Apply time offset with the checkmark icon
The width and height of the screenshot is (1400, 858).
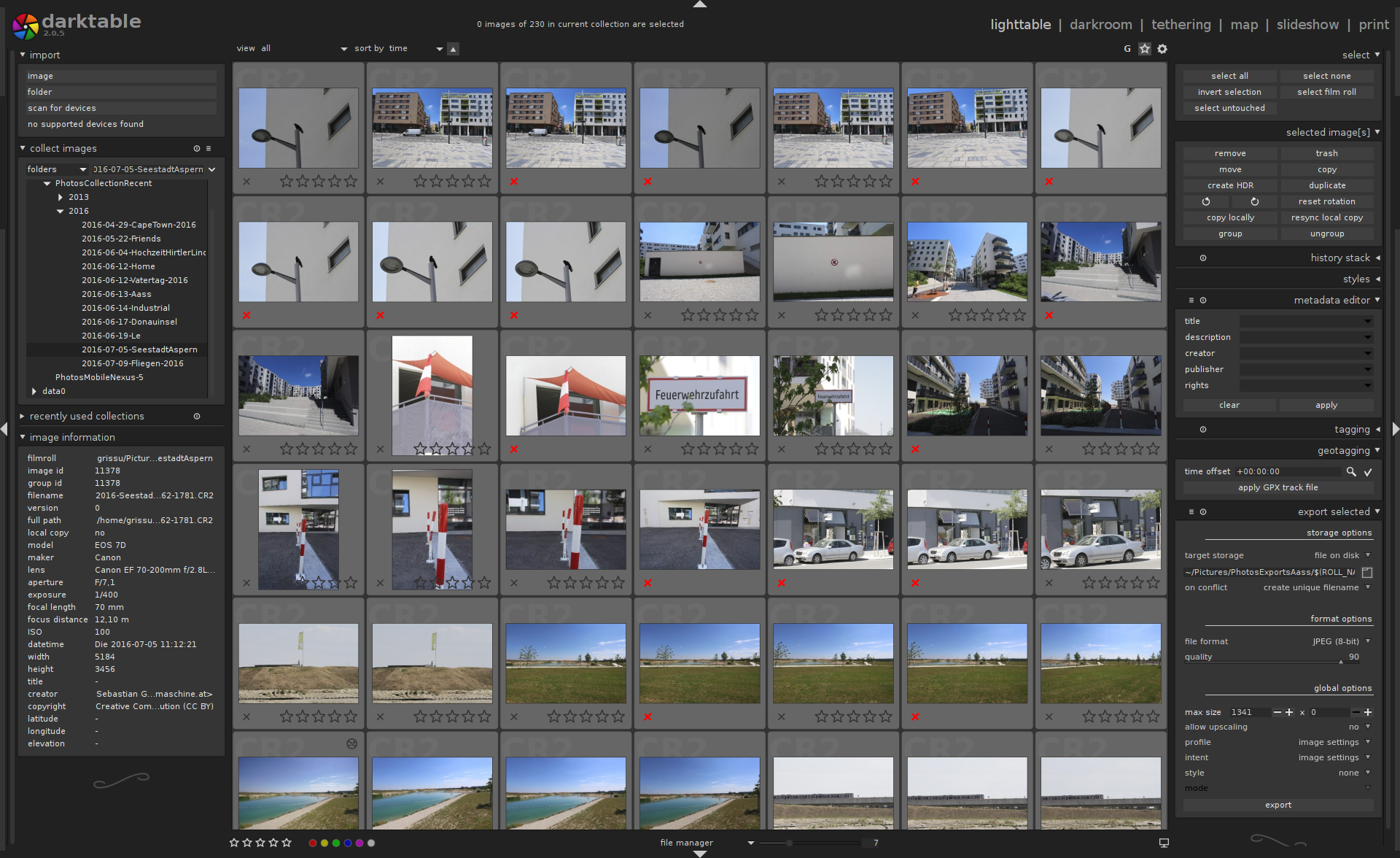pos(1368,472)
